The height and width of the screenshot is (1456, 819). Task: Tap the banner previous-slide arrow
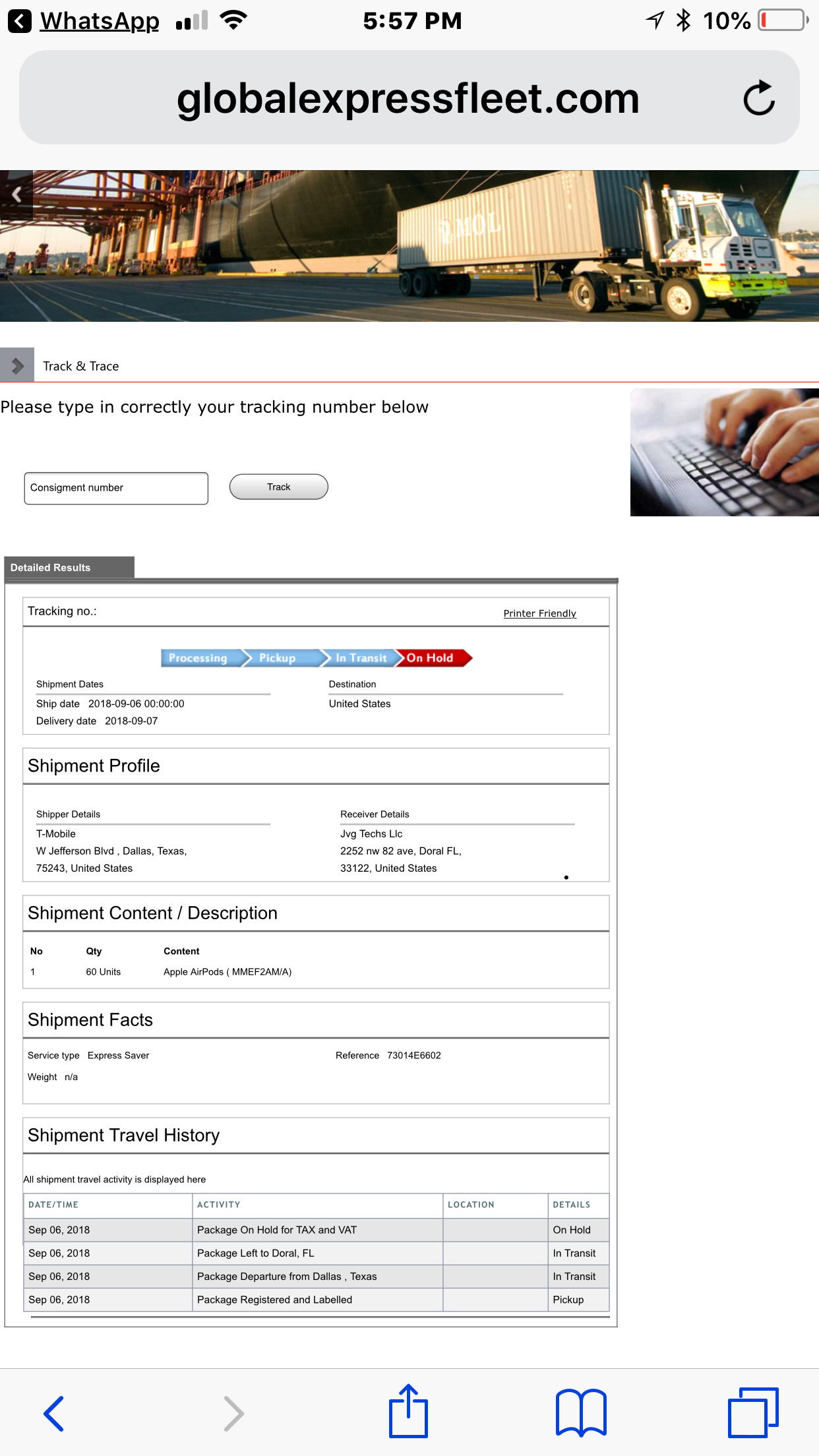point(16,195)
